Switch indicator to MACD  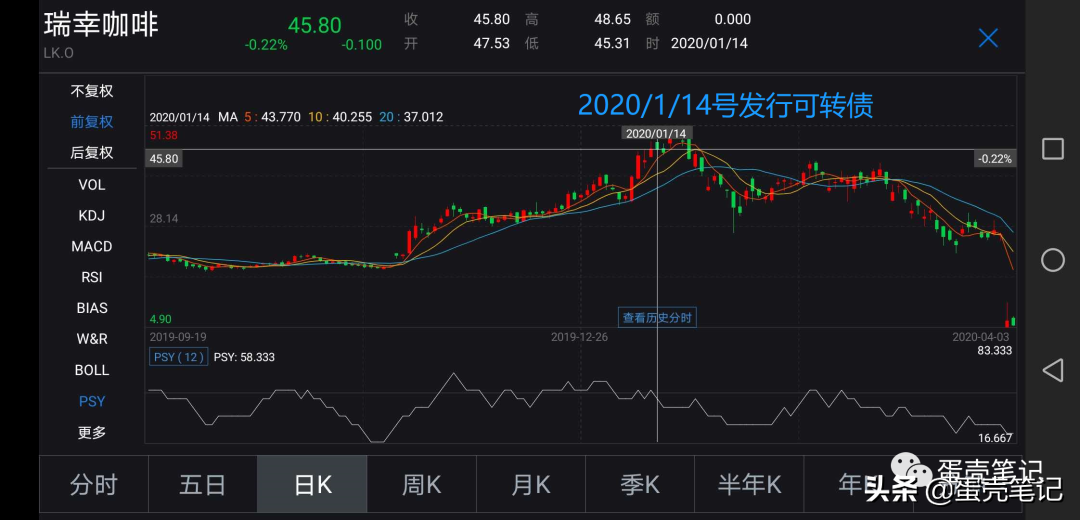pyautogui.click(x=92, y=247)
